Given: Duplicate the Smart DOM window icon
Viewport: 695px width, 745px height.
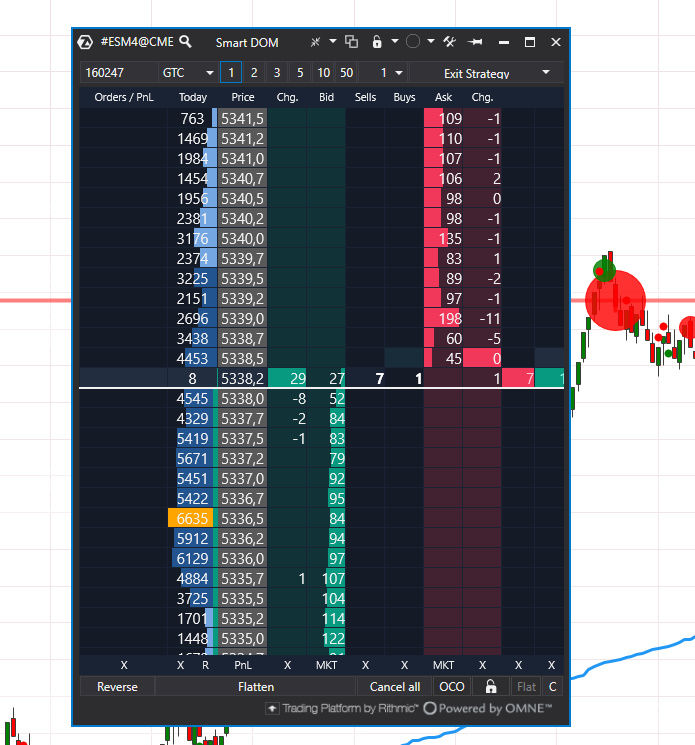Looking at the screenshot, I should pos(351,42).
